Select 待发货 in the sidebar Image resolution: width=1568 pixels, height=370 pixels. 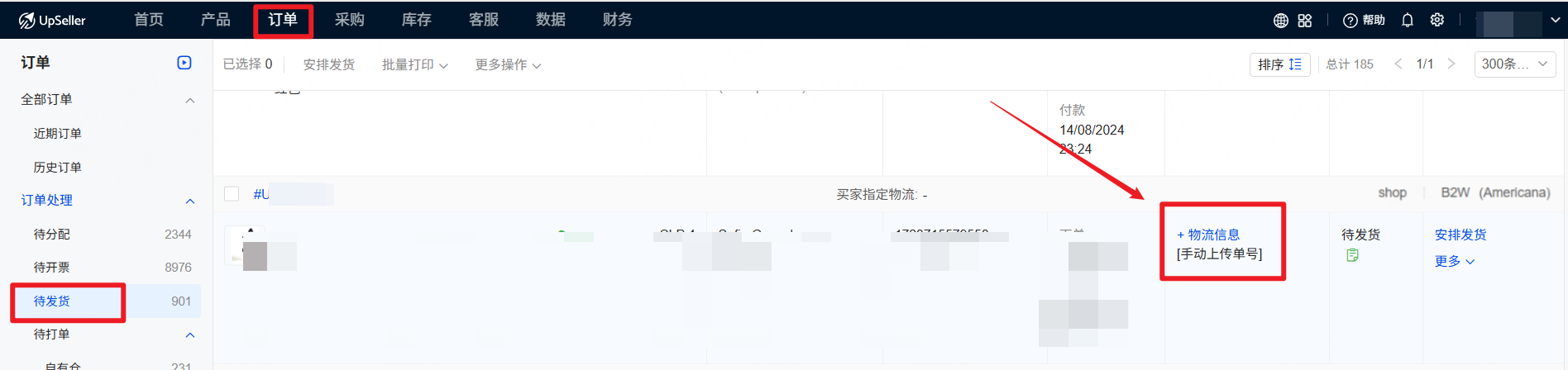[52, 301]
